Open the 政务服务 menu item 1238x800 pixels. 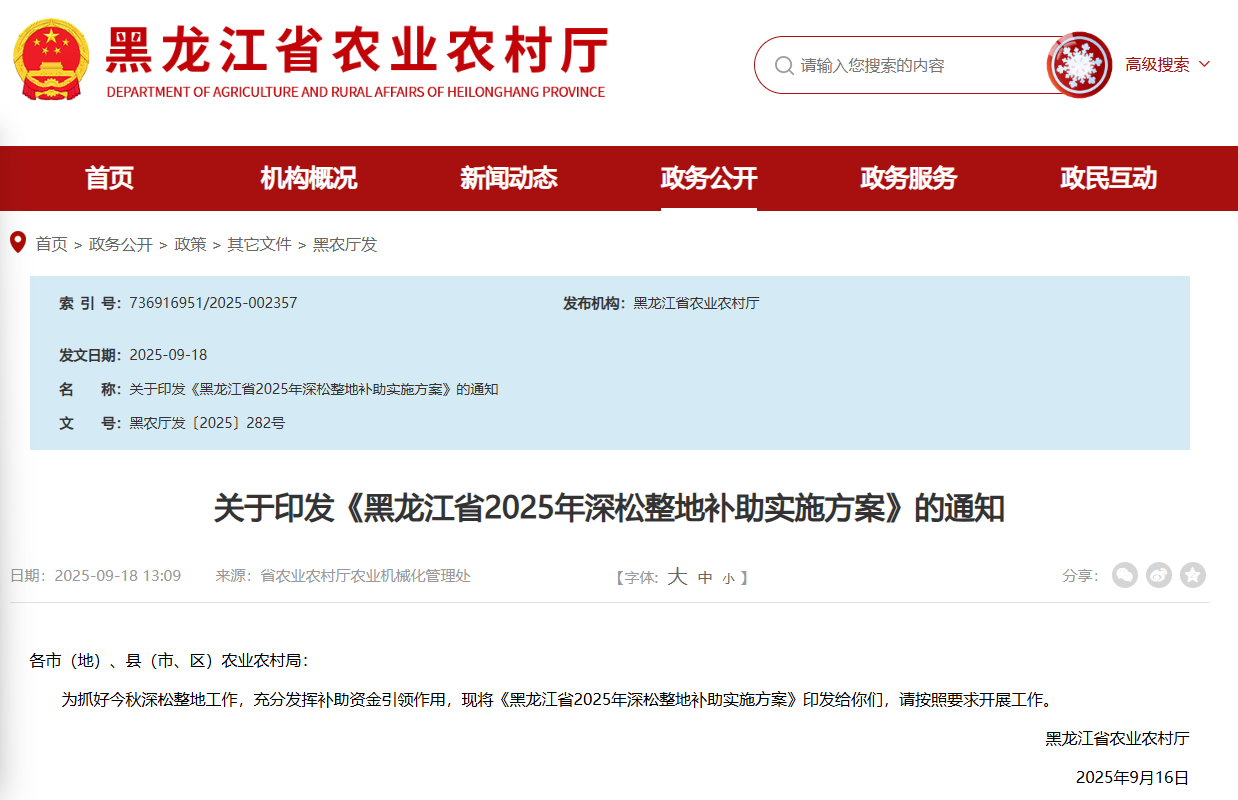pyautogui.click(x=908, y=179)
